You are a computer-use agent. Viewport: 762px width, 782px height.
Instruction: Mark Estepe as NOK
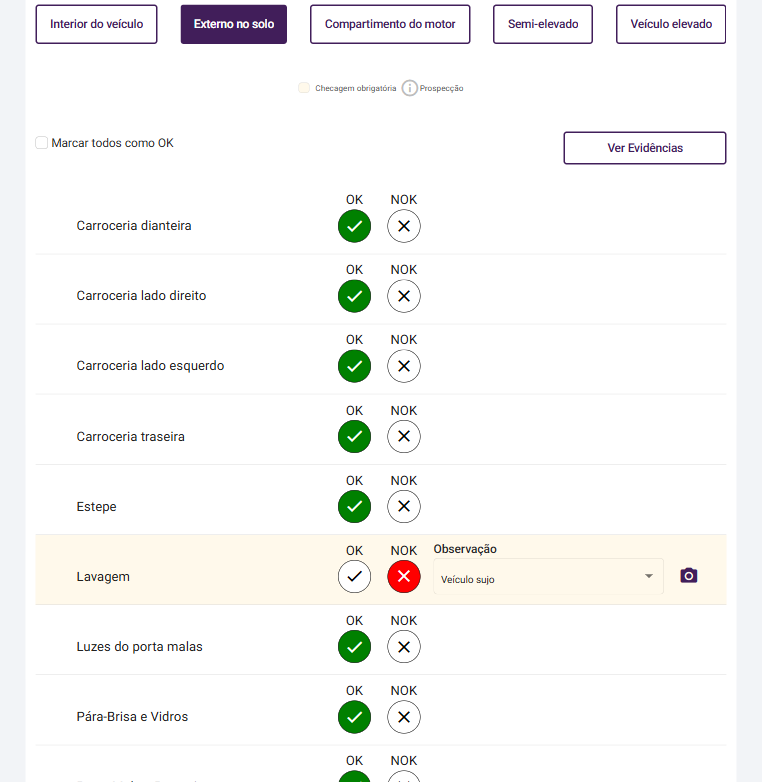[404, 507]
